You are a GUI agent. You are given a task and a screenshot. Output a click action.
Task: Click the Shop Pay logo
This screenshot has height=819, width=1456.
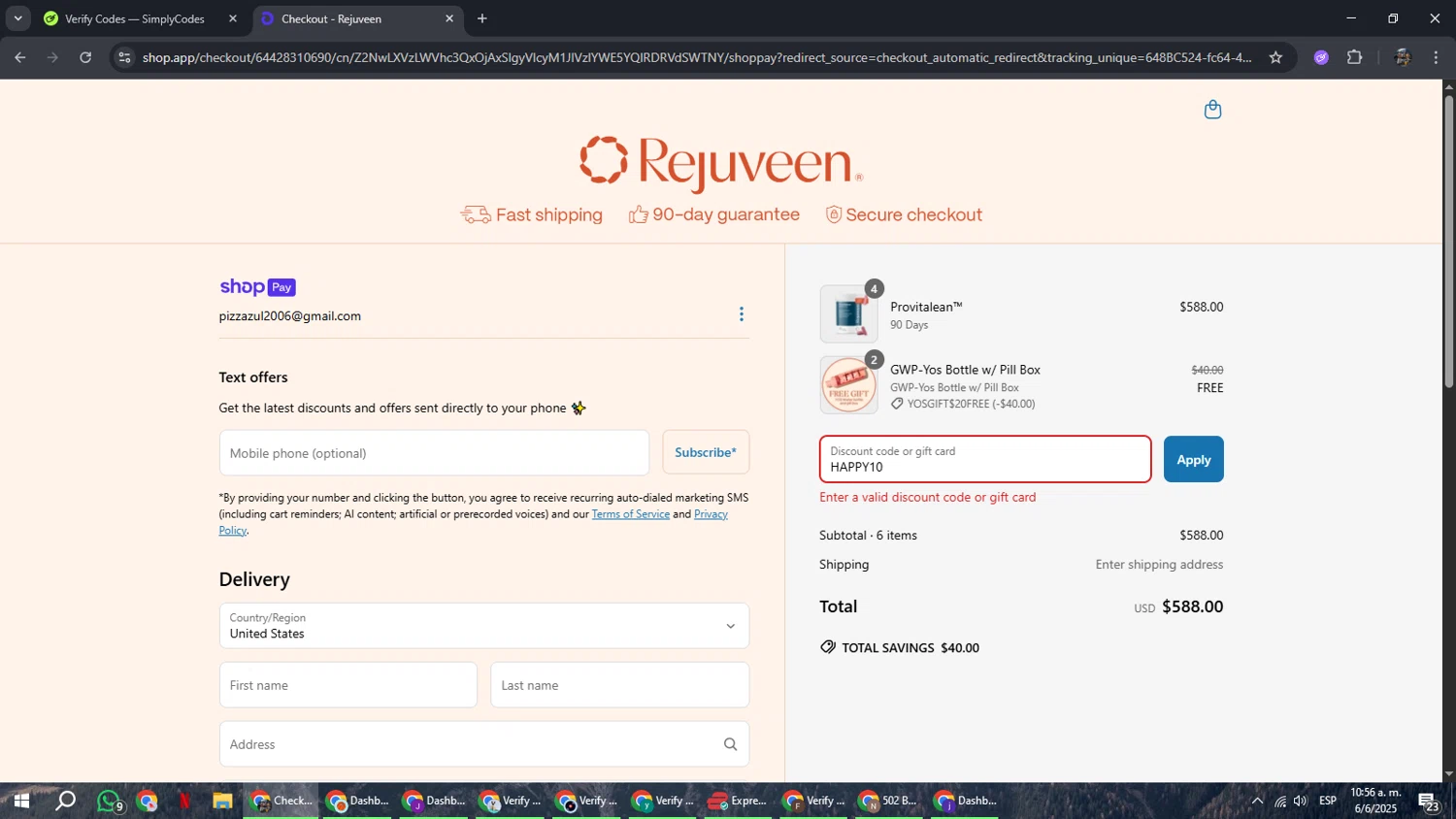click(257, 287)
